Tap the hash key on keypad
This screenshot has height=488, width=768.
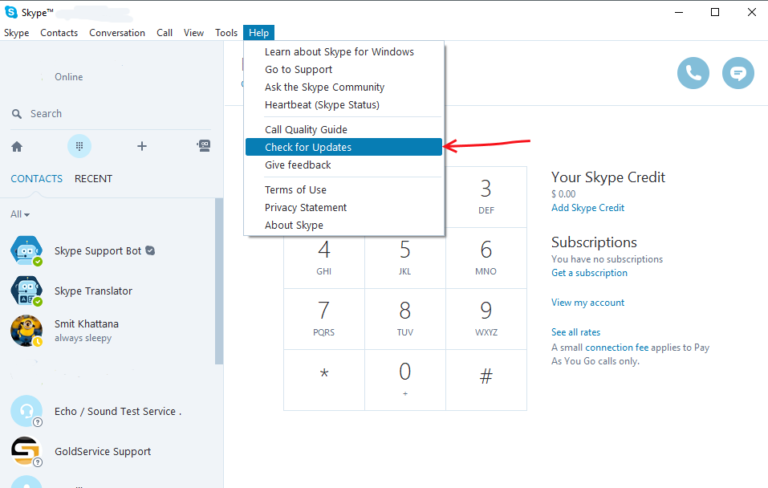click(x=486, y=380)
